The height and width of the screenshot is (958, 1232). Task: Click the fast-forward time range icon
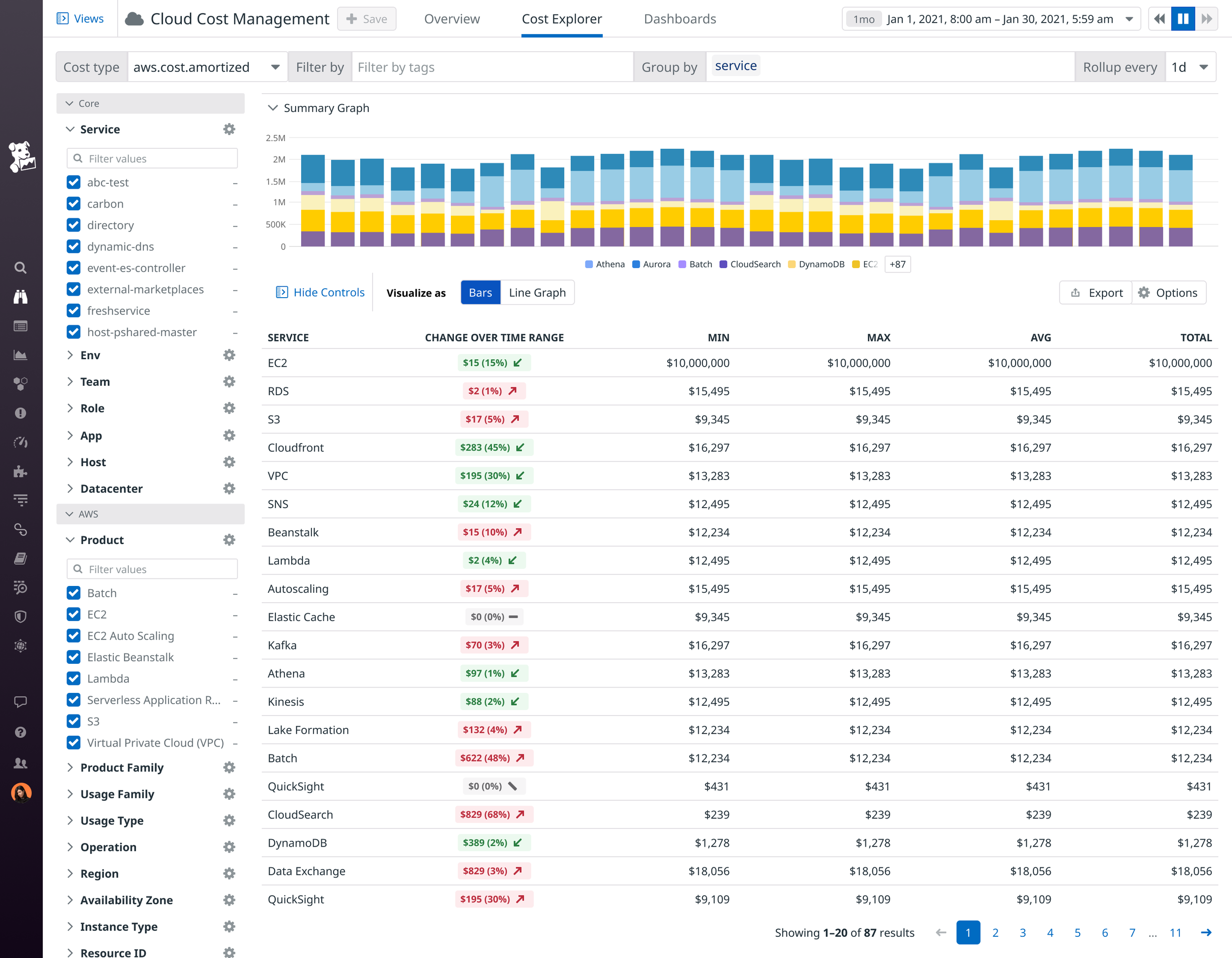1206,19
